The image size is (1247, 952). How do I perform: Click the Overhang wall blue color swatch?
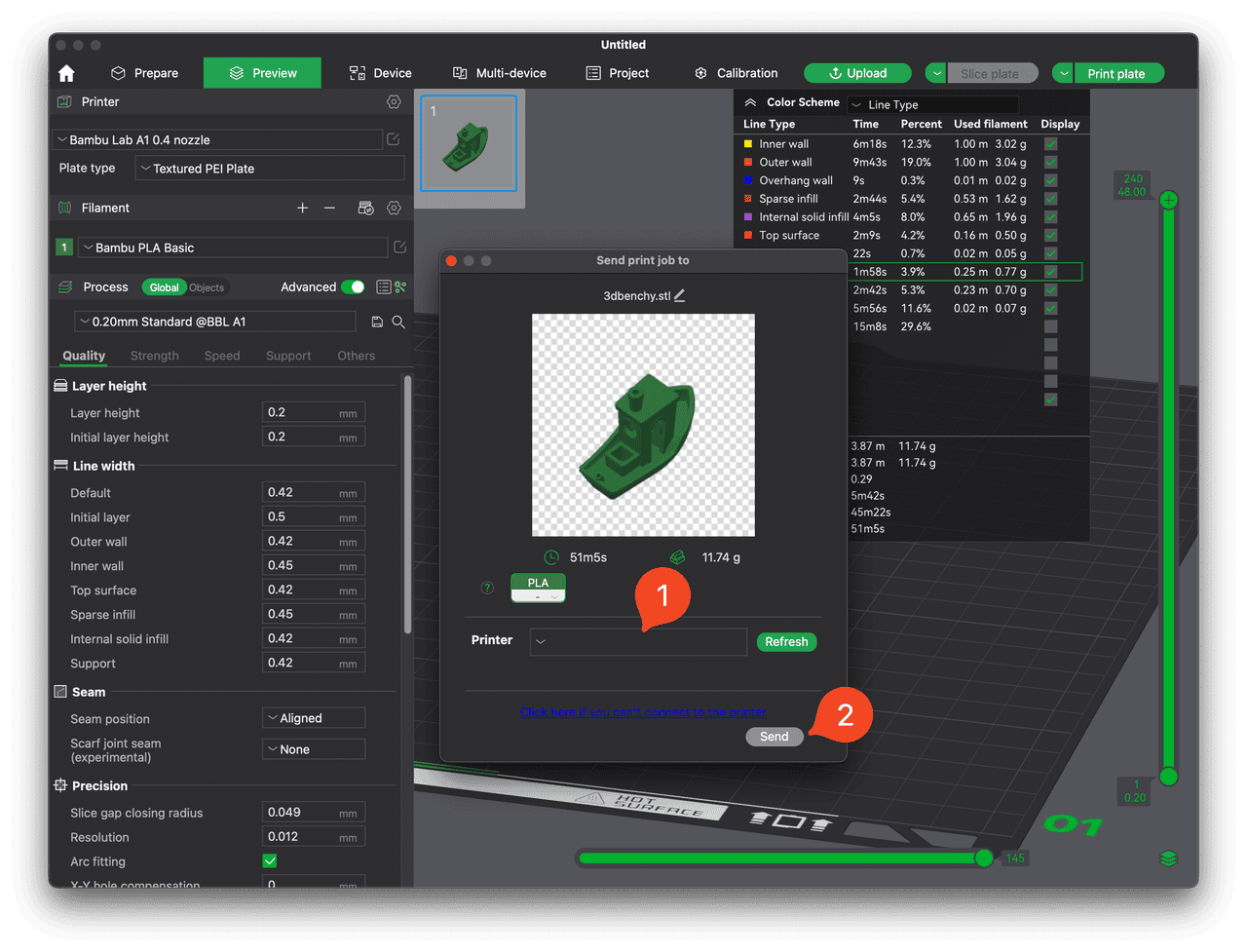(x=748, y=180)
